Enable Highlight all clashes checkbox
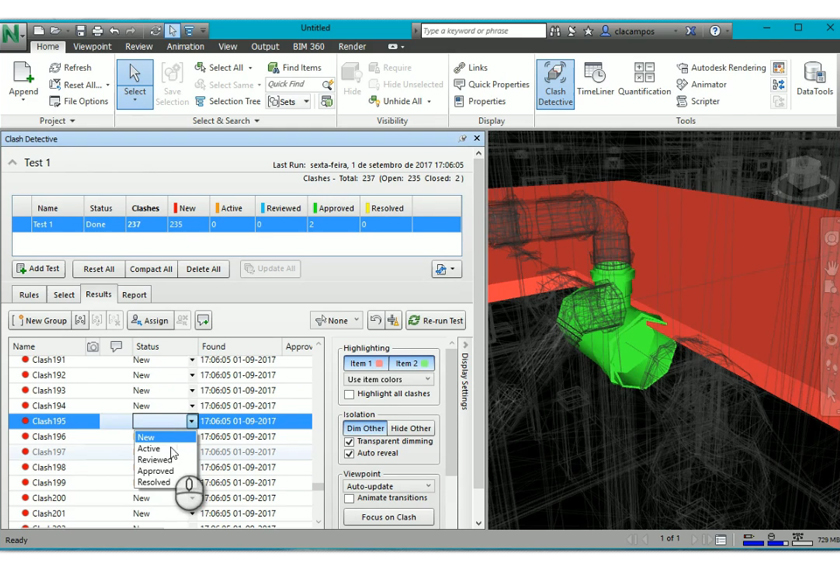This screenshot has width=840, height=570. click(350, 394)
